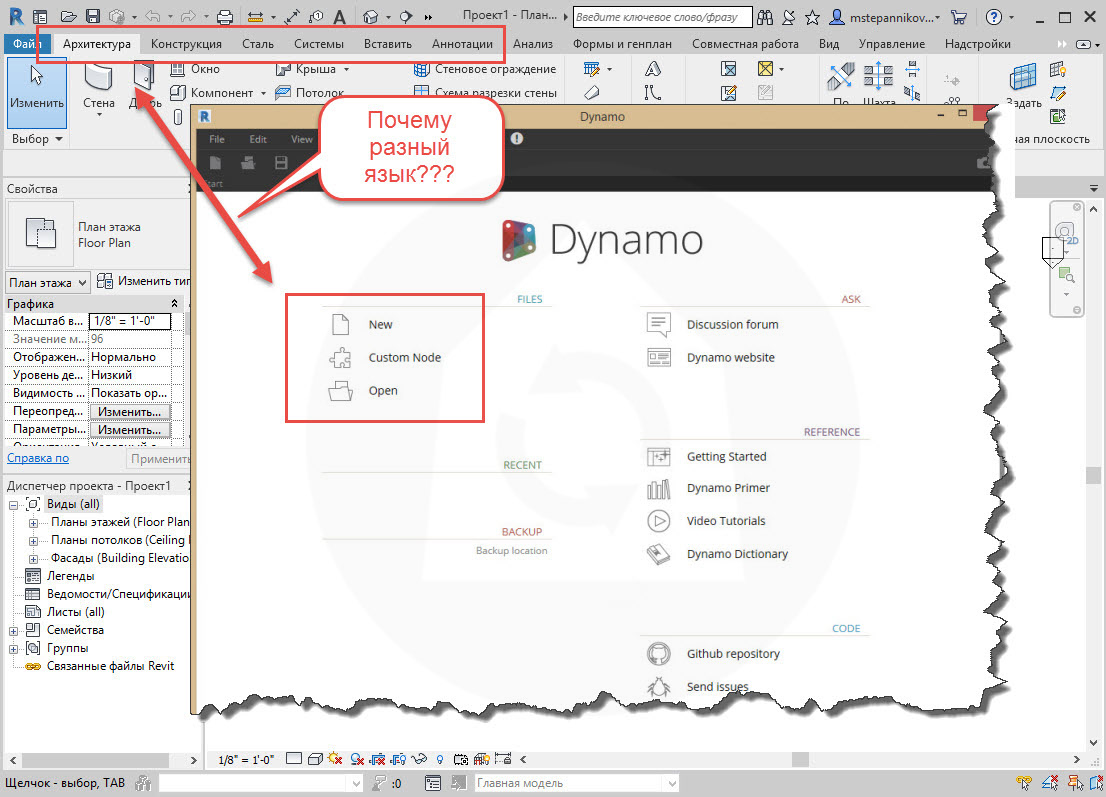
Task: Switch to the Надстройки ribbon tab
Action: 978,44
